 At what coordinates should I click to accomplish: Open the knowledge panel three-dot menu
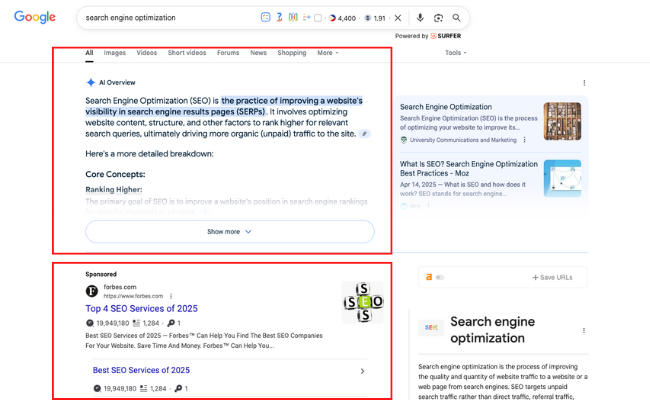[584, 330]
